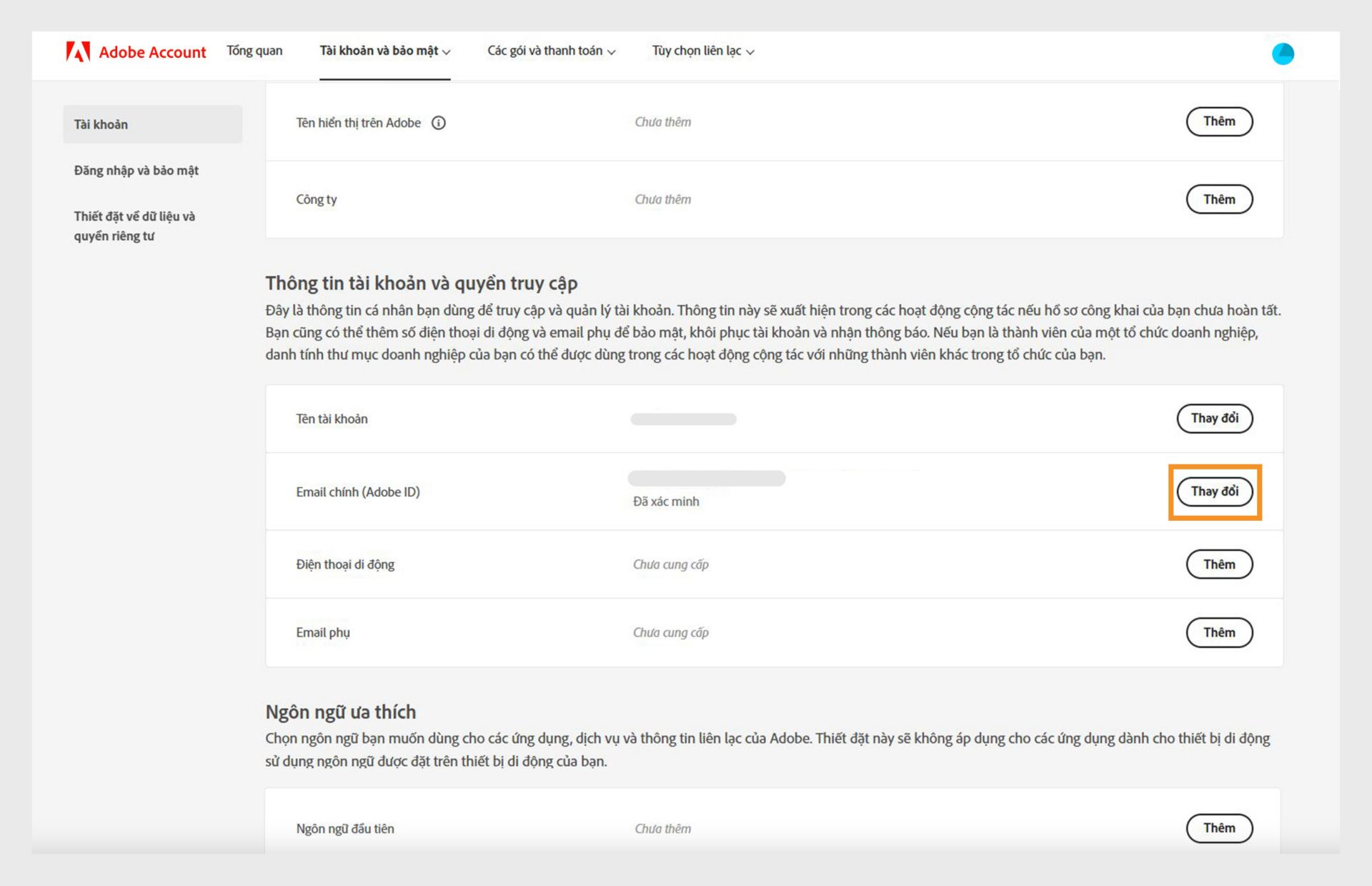Click Adobe Account title text

pyautogui.click(x=152, y=52)
